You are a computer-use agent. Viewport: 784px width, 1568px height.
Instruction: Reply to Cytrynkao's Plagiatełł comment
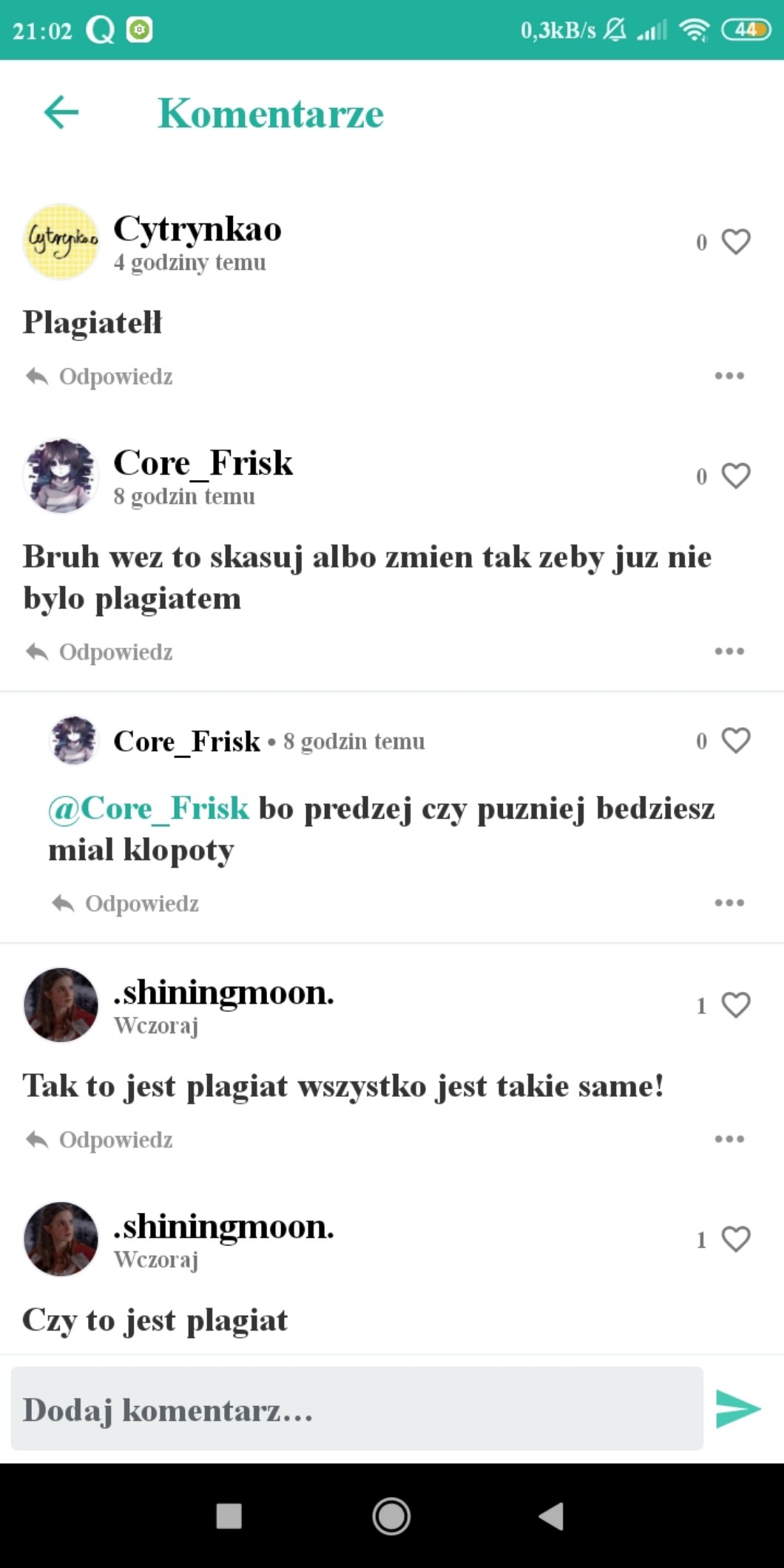pyautogui.click(x=98, y=376)
